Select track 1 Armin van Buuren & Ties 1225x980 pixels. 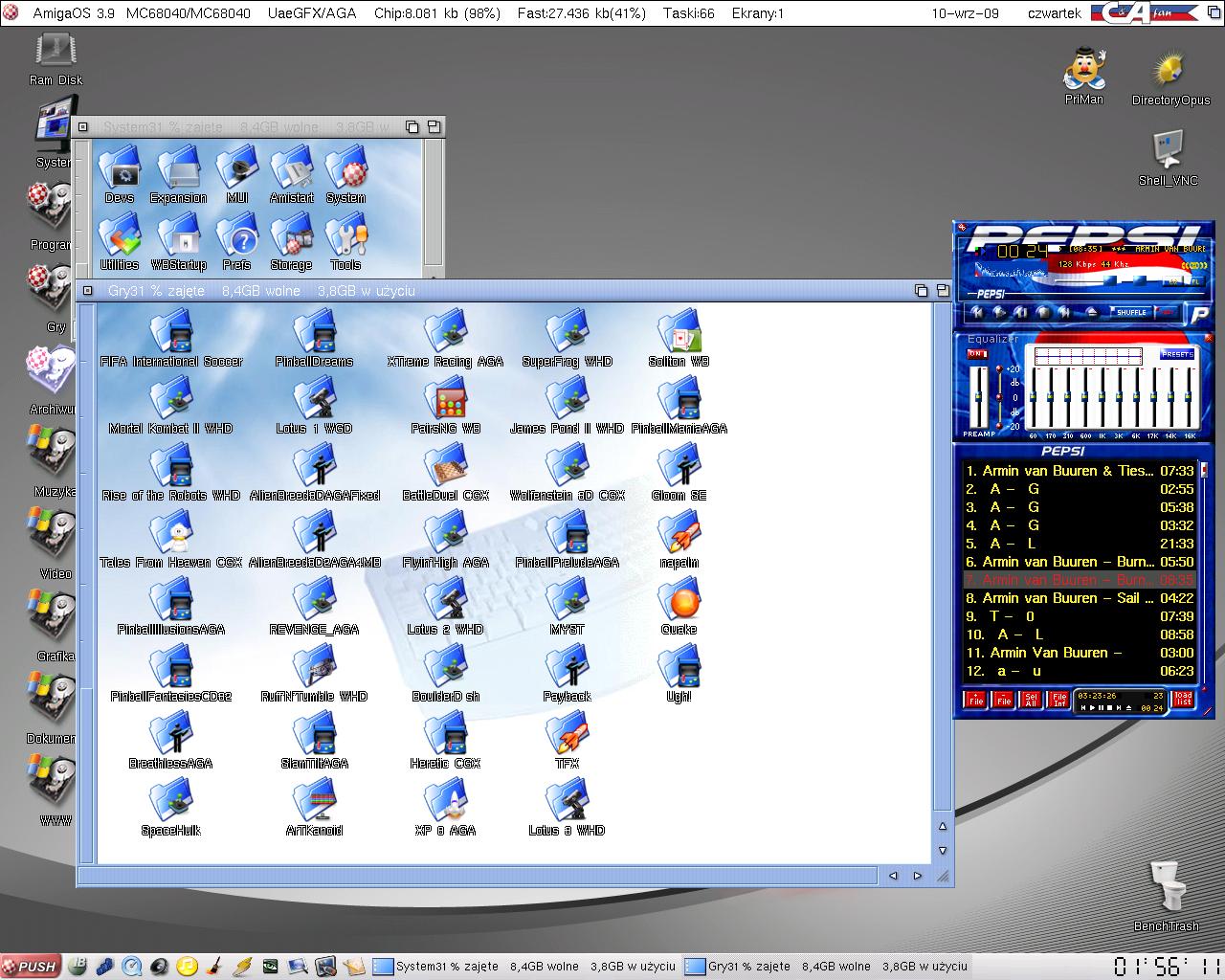tap(1080, 471)
